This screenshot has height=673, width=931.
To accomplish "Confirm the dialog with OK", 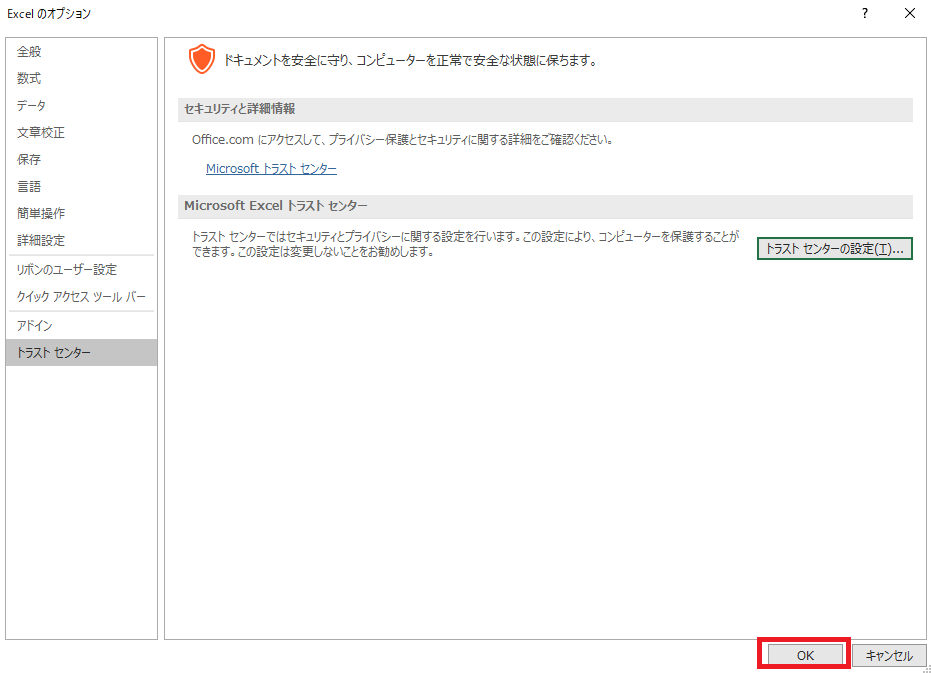I will coord(805,655).
